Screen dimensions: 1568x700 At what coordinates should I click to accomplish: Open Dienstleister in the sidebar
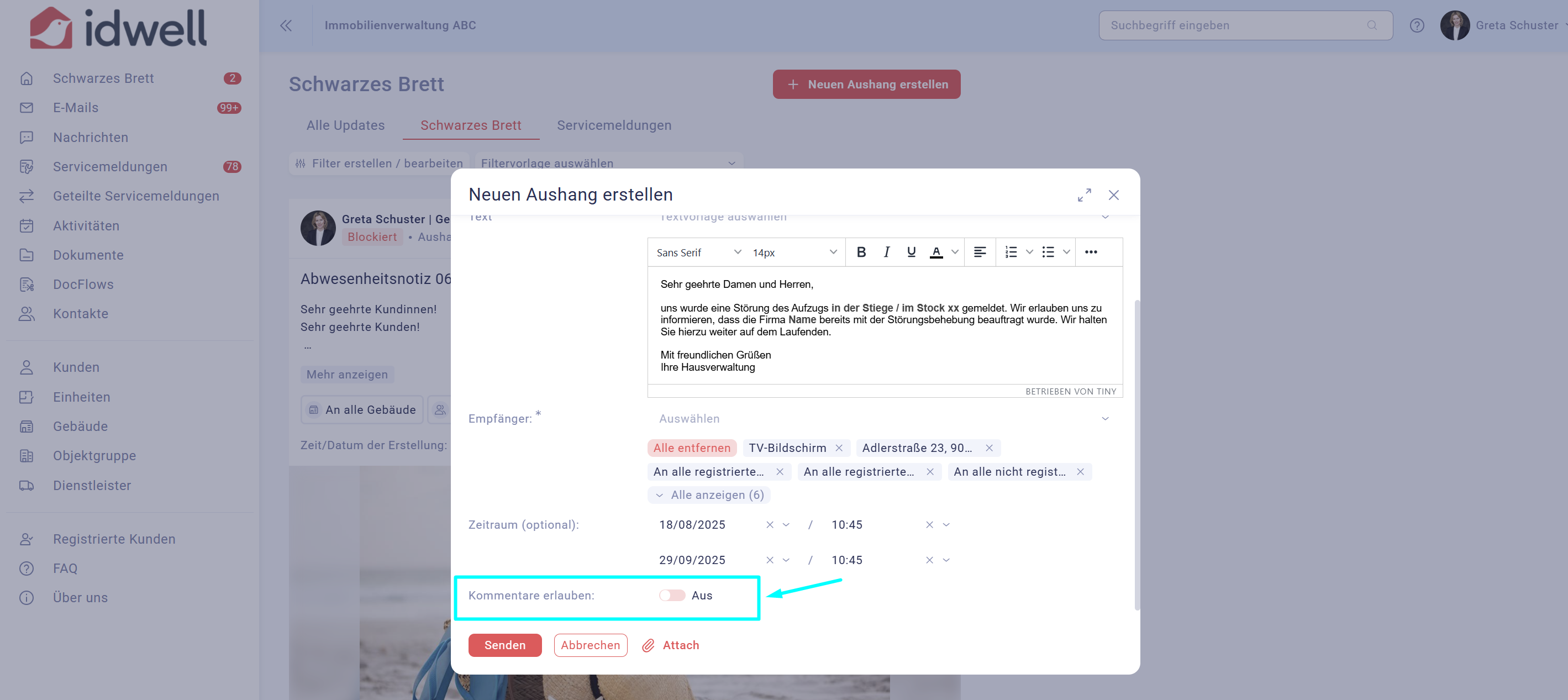tap(92, 485)
